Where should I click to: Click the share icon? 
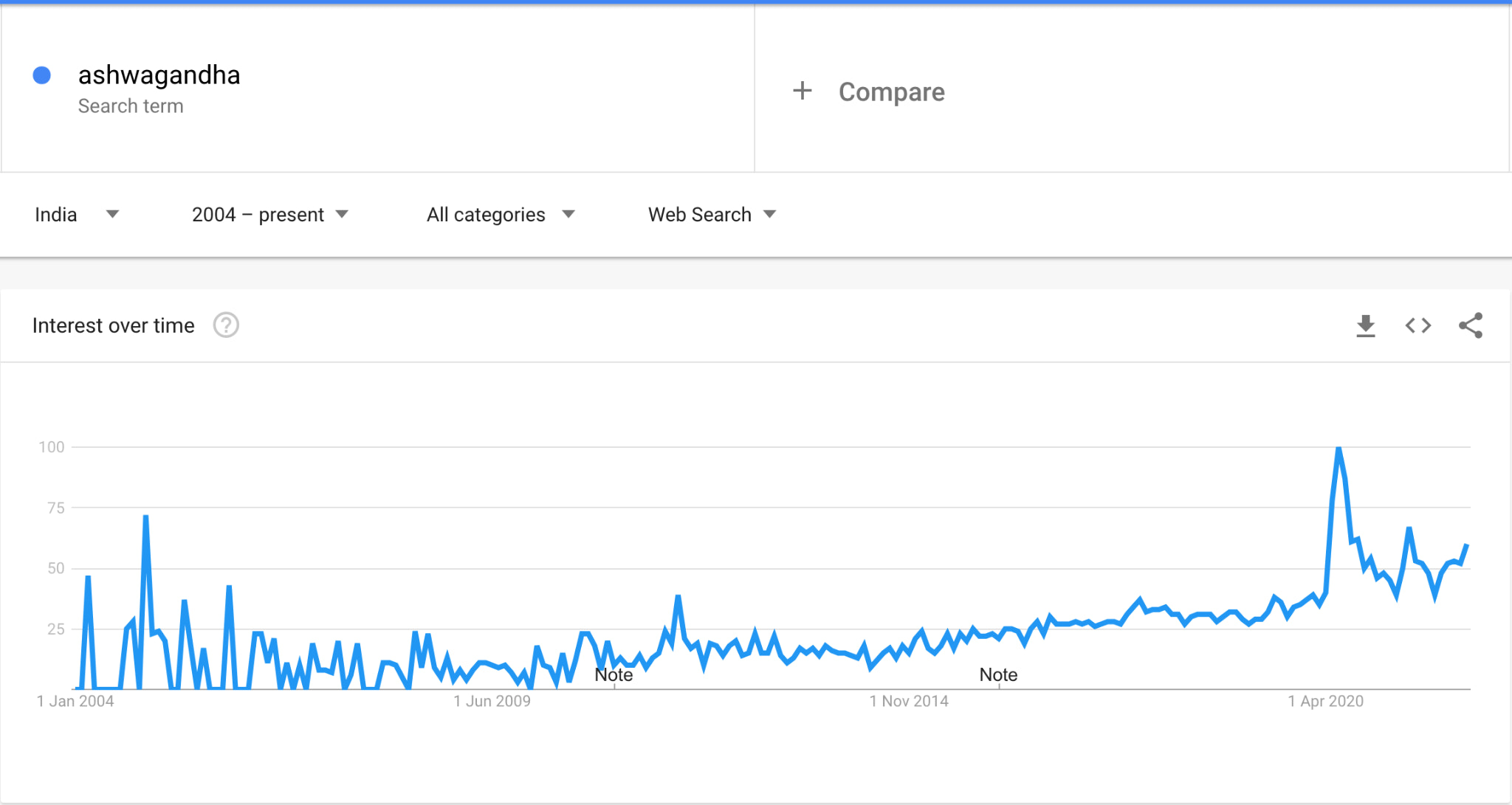(x=1471, y=325)
